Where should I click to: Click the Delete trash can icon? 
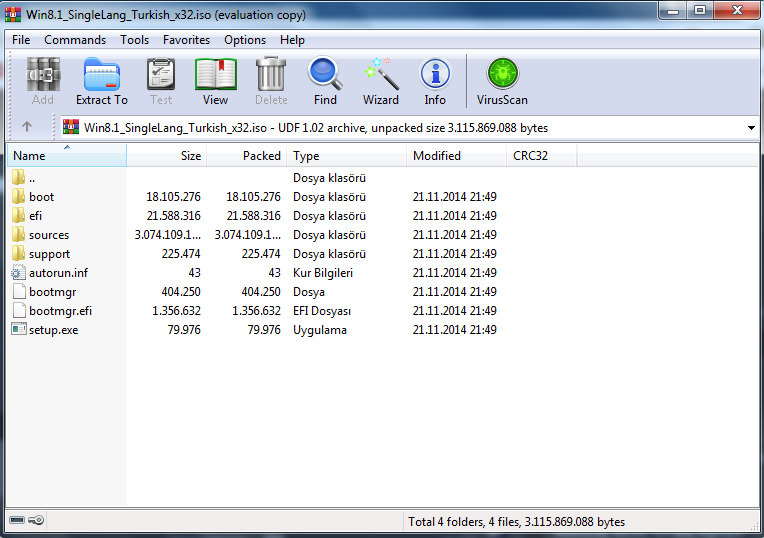pos(271,74)
